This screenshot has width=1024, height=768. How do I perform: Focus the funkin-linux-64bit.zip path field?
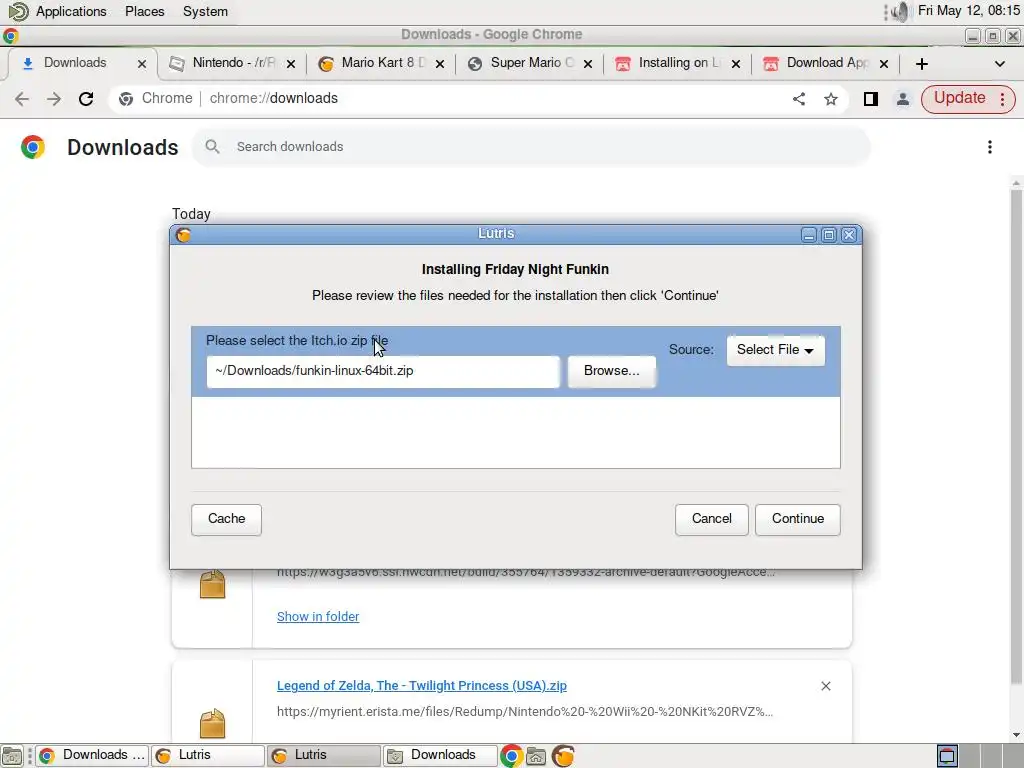click(x=383, y=371)
